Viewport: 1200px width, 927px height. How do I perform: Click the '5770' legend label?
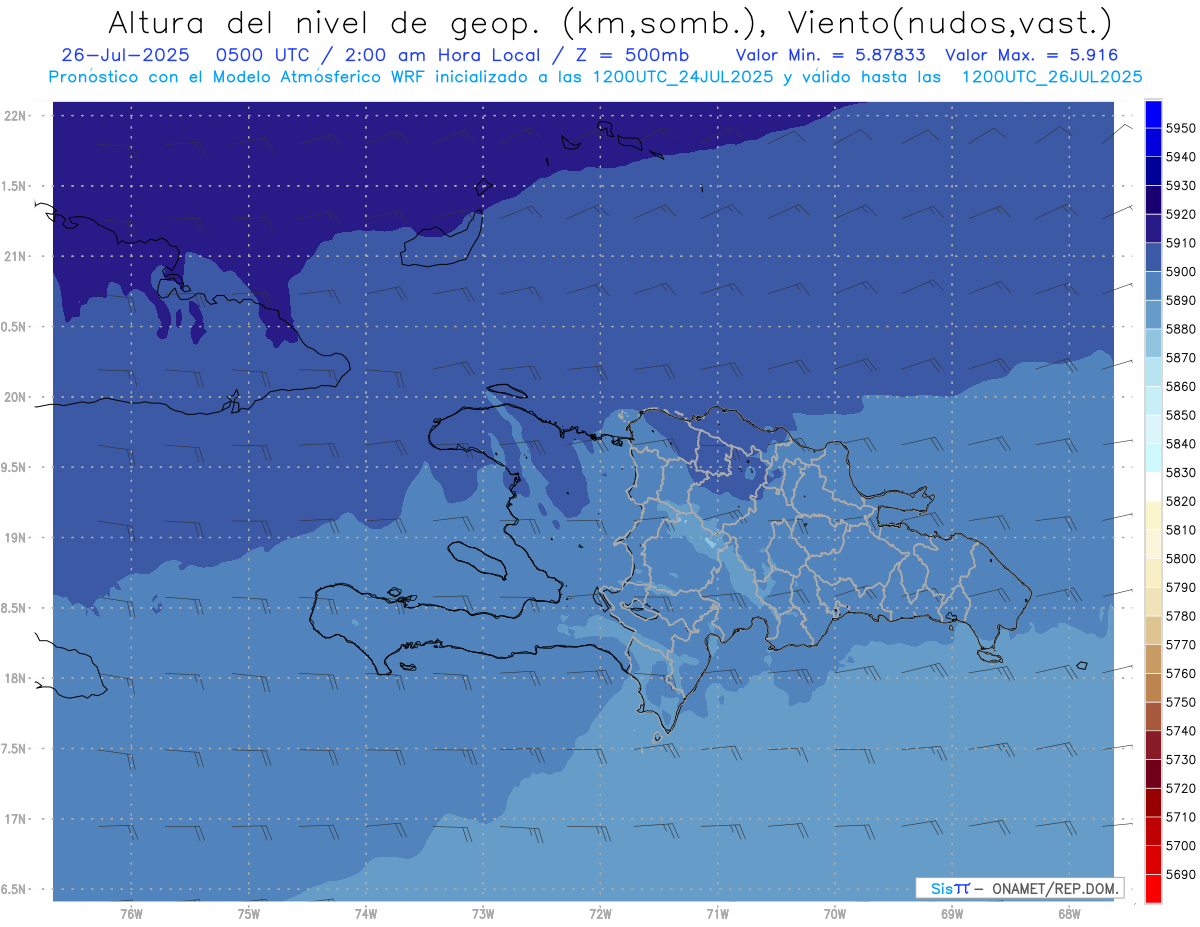pos(1180,645)
